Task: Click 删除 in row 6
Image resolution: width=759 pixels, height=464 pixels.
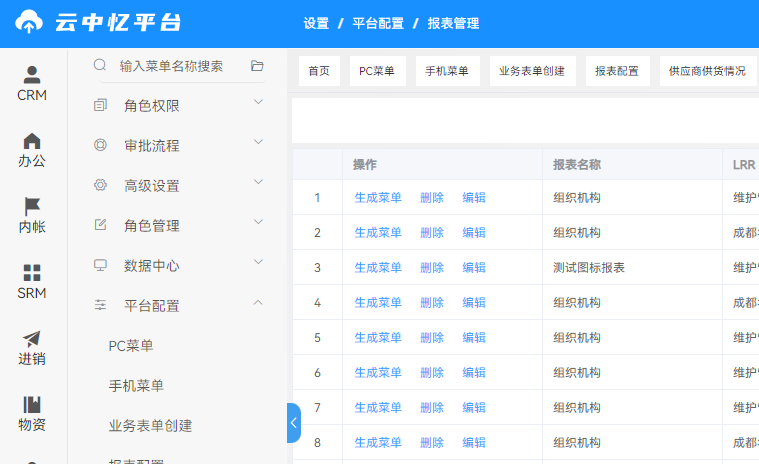Action: tap(432, 373)
